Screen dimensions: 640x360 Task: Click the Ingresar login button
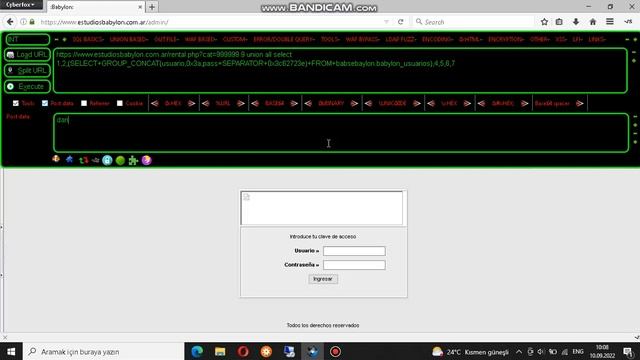[x=323, y=279]
